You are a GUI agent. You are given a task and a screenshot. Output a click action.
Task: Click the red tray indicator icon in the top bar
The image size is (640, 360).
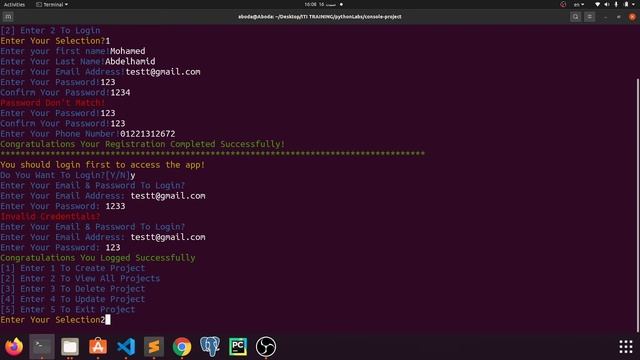pos(563,4)
